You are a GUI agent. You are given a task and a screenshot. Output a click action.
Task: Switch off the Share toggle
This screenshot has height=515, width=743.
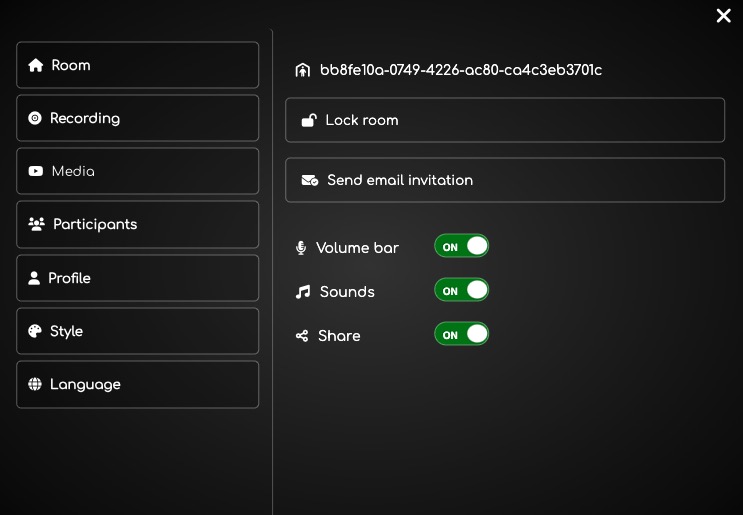click(461, 334)
